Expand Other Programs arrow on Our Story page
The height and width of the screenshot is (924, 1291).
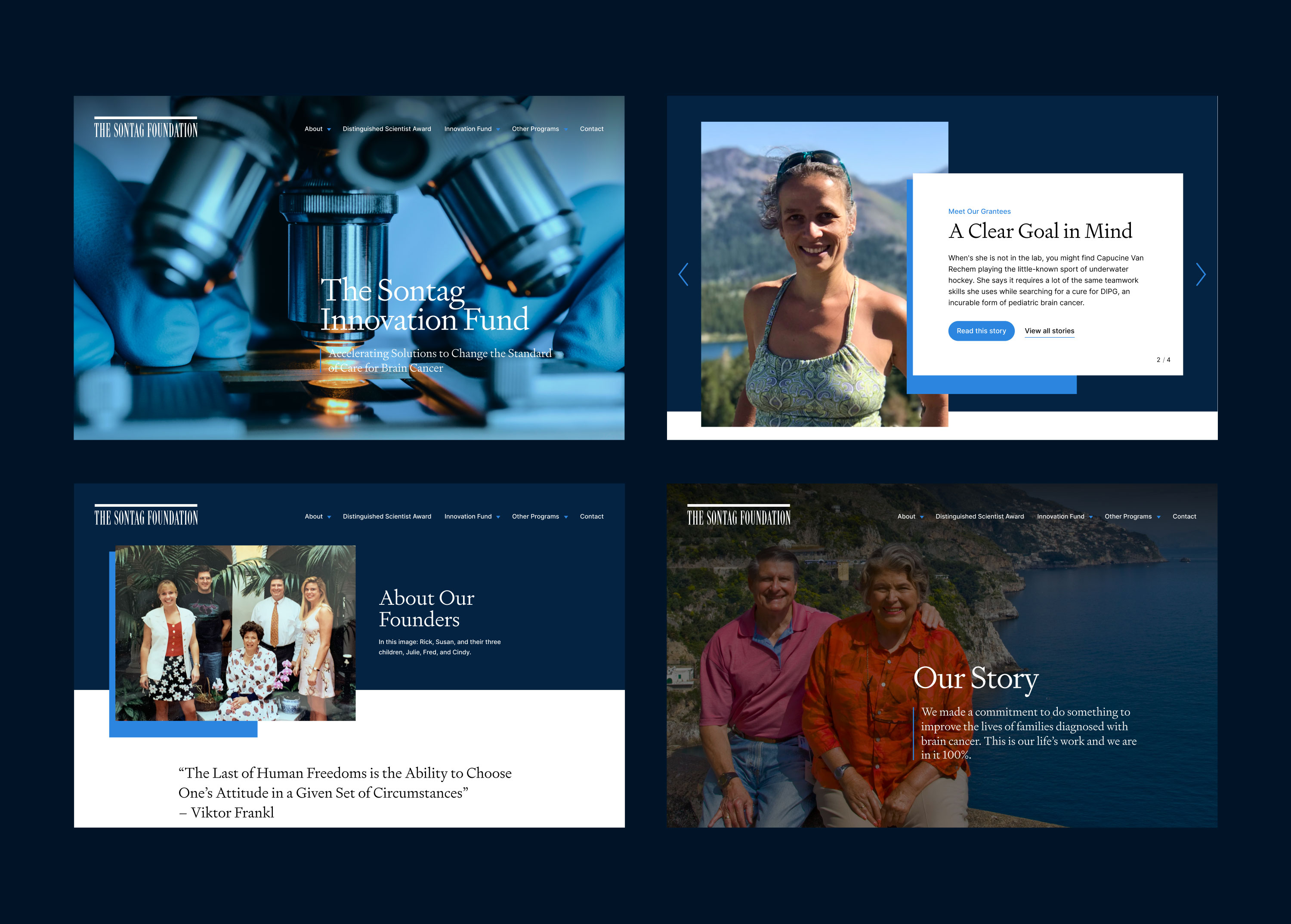1158,517
